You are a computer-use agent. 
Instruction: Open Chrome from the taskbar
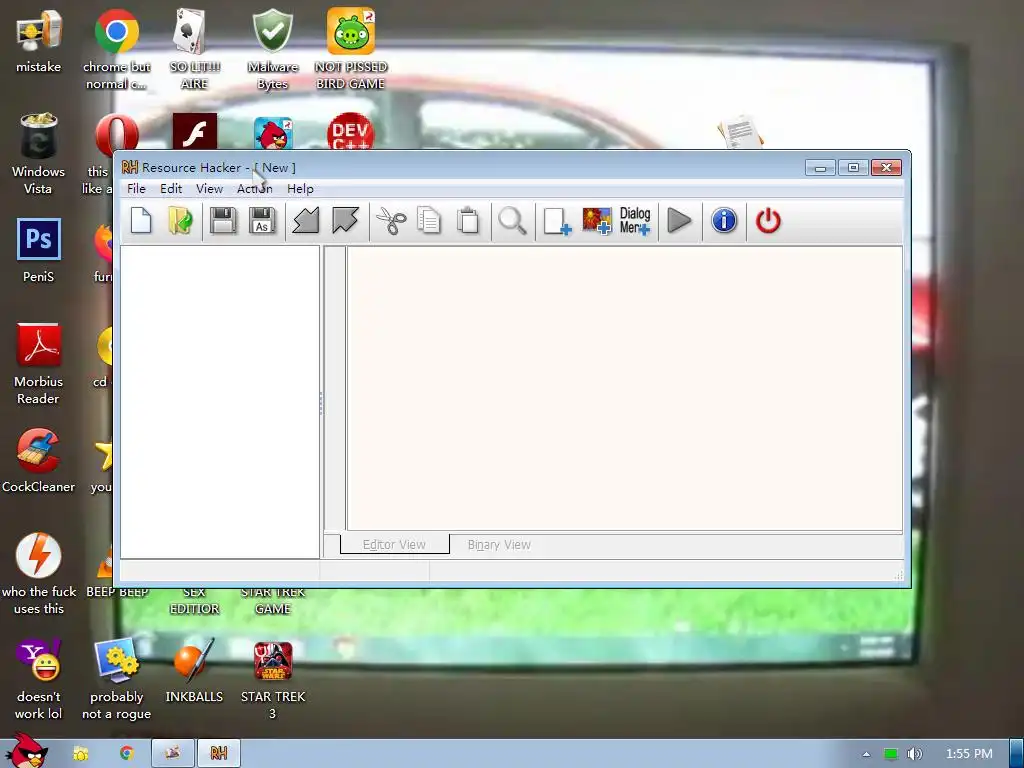tap(127, 754)
